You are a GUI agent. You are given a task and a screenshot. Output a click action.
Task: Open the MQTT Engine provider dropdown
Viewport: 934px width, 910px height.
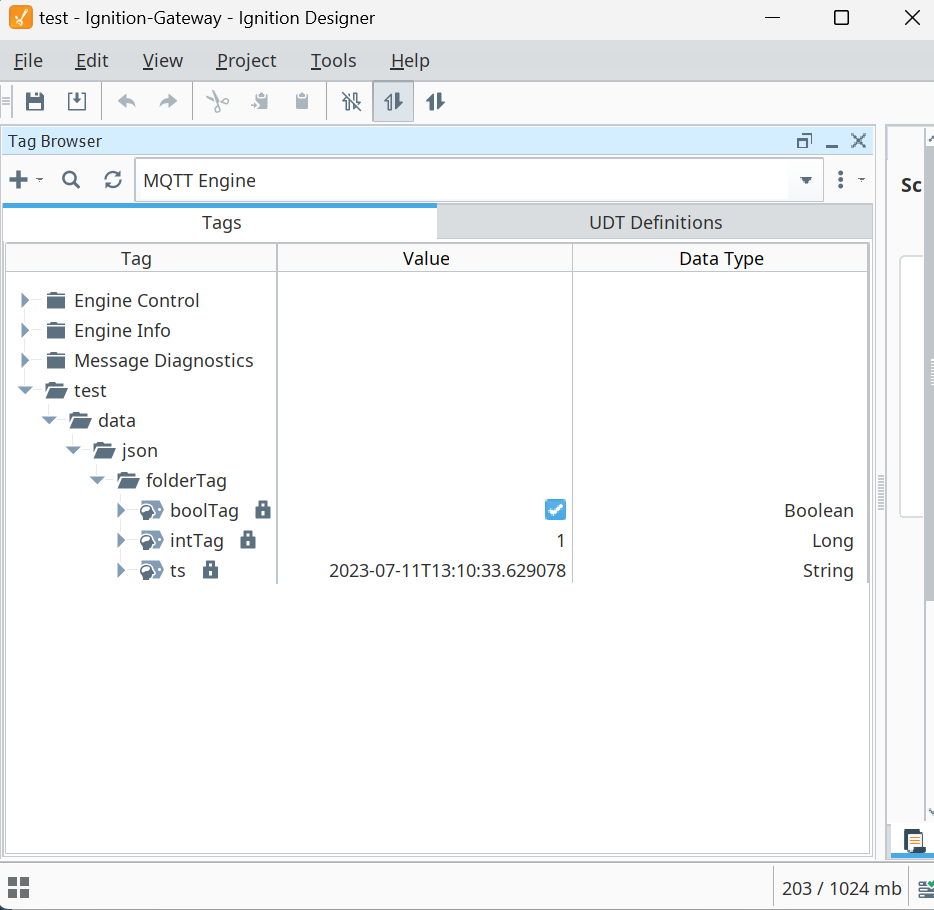(805, 180)
